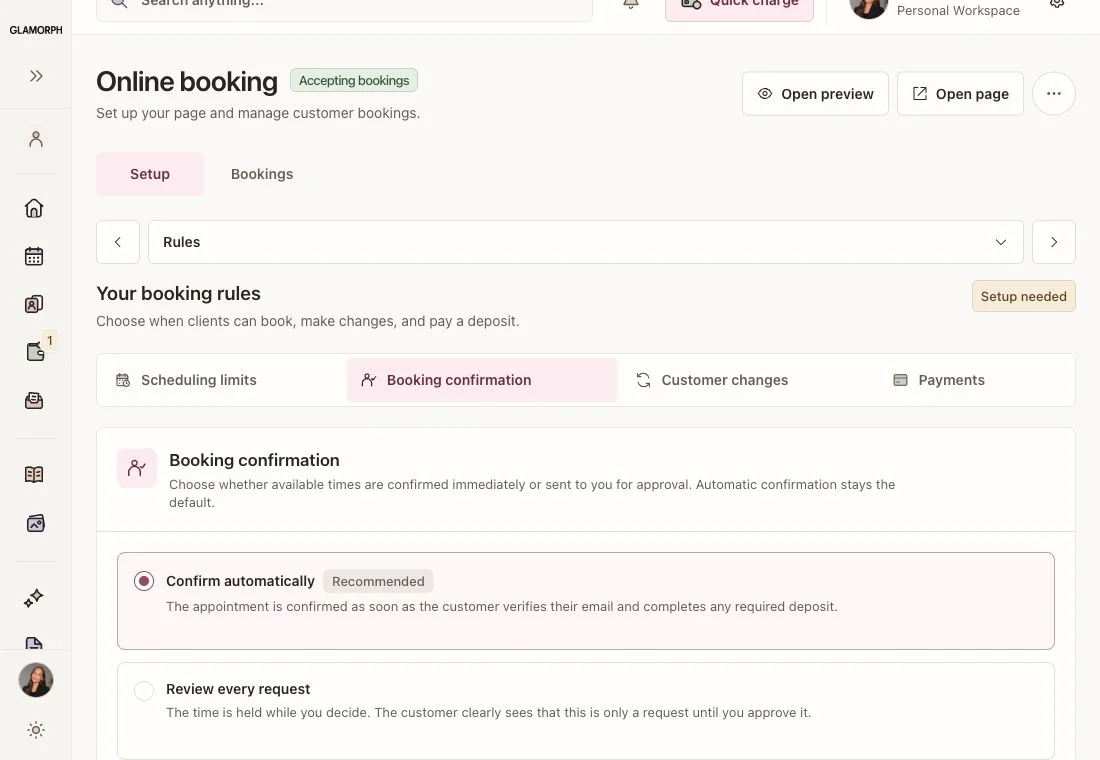The height and width of the screenshot is (760, 1100).
Task: Go to previous setup section arrow
Action: click(x=118, y=242)
